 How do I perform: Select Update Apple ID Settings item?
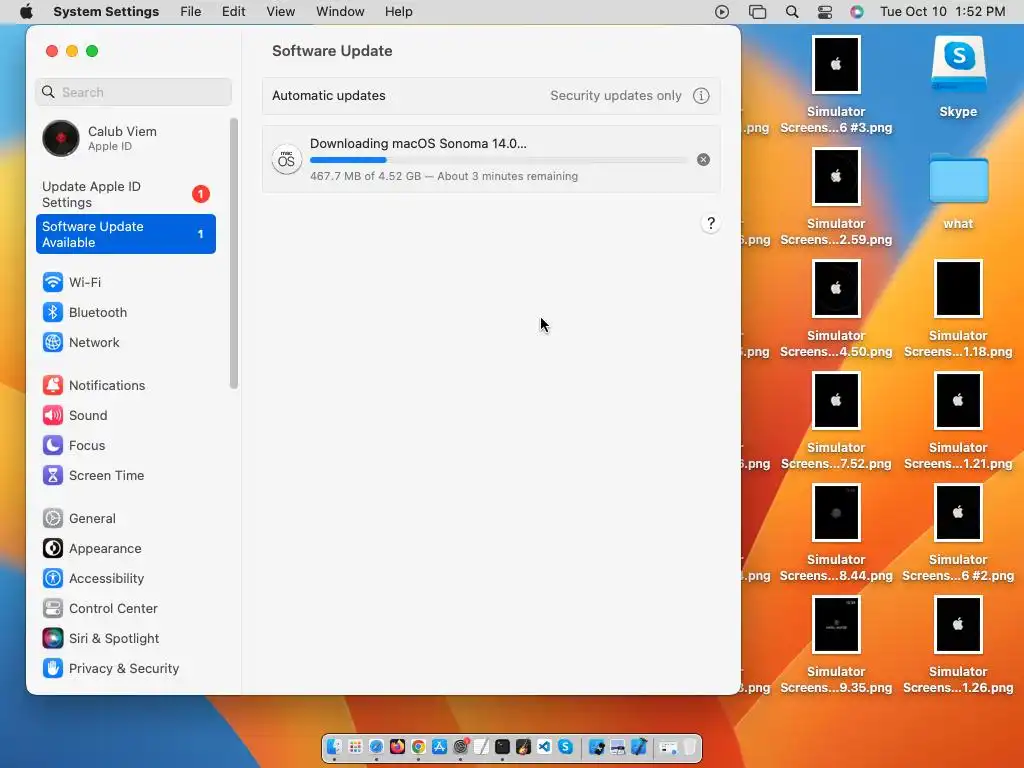click(125, 195)
